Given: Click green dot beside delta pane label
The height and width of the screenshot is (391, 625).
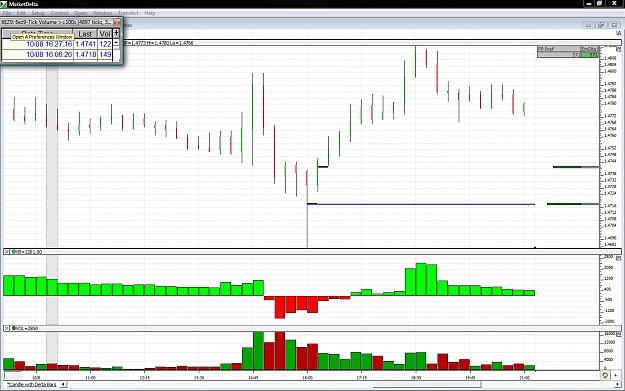Looking at the screenshot, I should (x=14, y=252).
